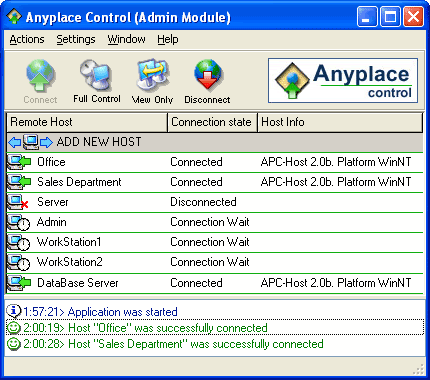Select the Sales Department host name
Image resolution: width=430 pixels, height=380 pixels.
click(79, 182)
